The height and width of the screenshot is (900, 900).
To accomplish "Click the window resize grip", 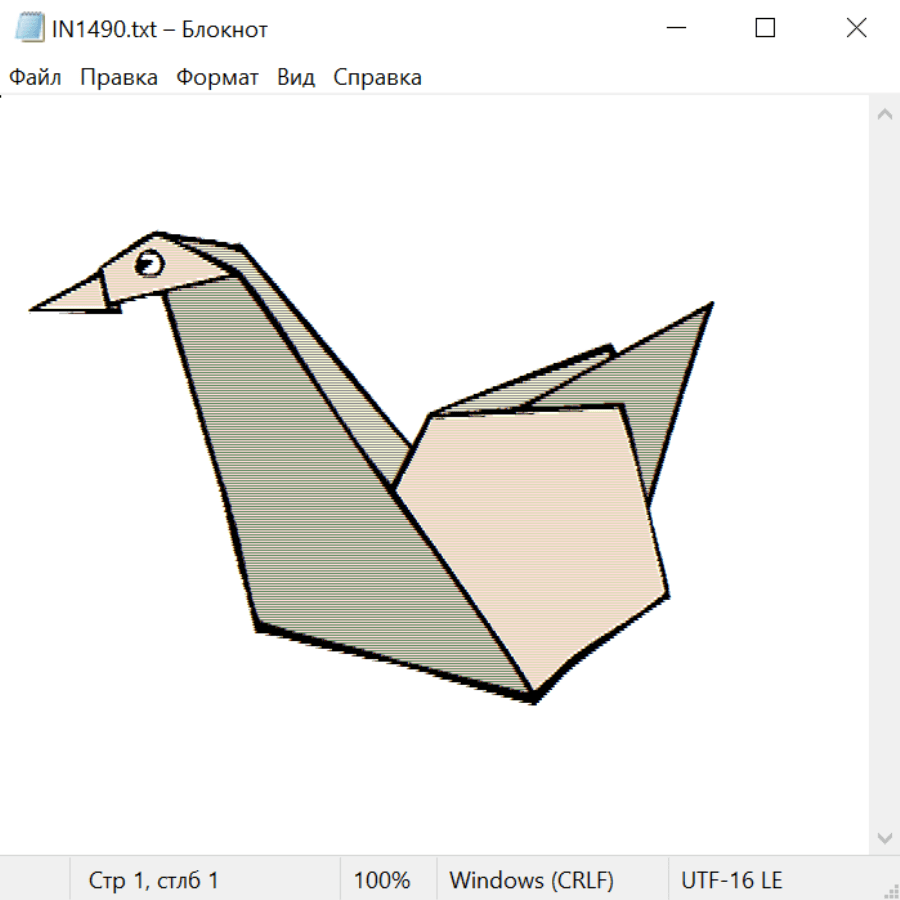I will click(891, 891).
